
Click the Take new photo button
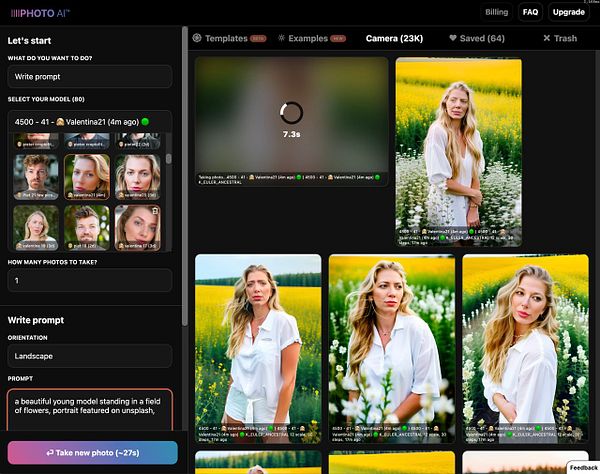click(x=93, y=453)
